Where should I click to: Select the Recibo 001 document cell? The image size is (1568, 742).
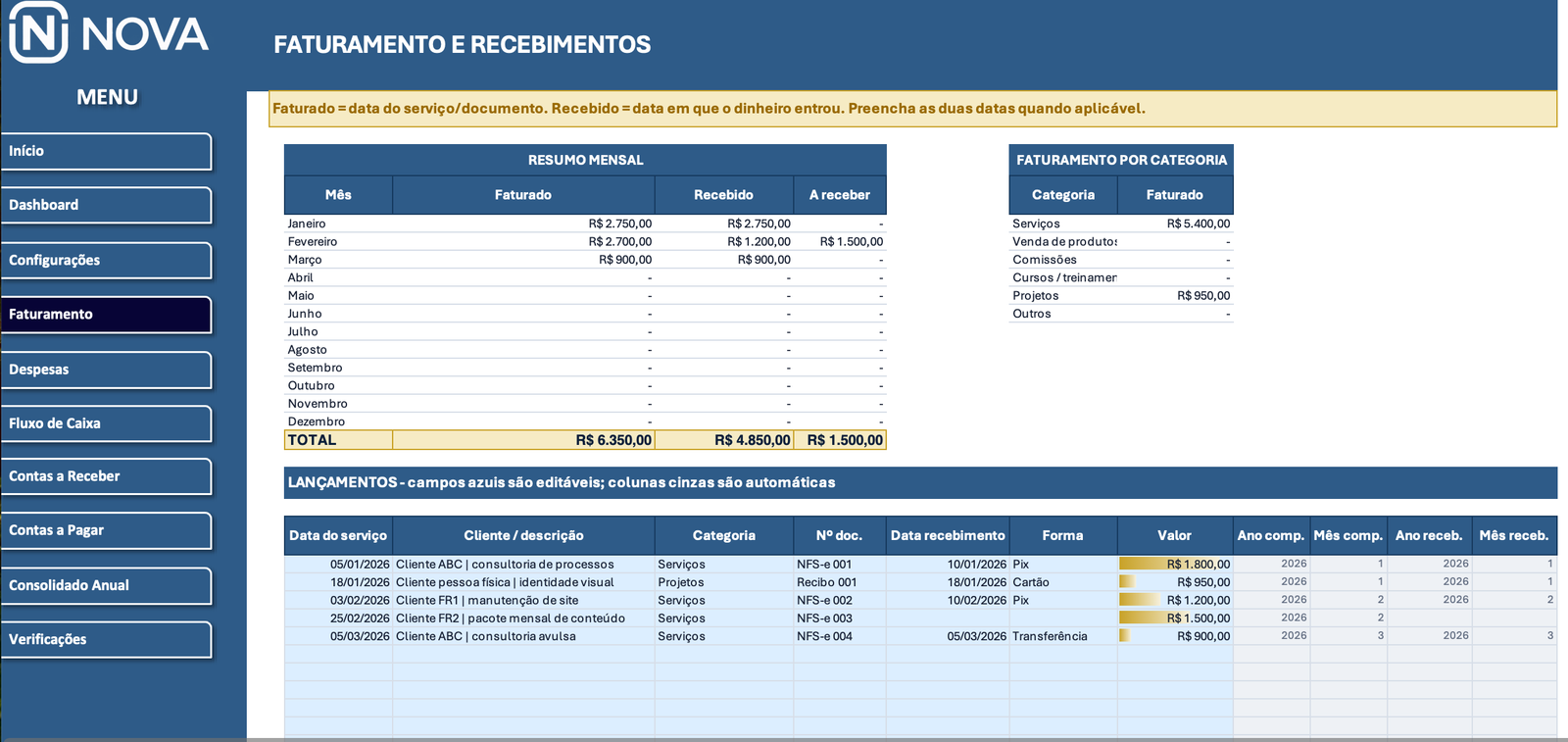click(839, 582)
